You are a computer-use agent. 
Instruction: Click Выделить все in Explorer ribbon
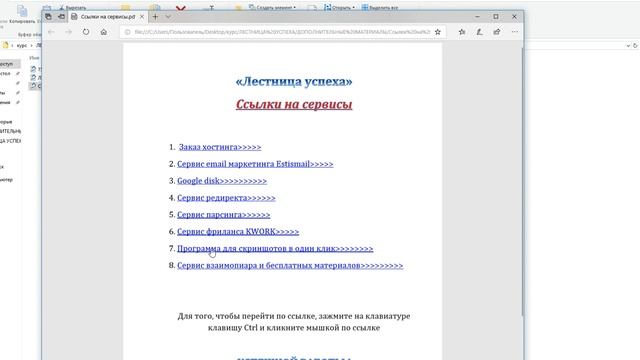point(380,7)
